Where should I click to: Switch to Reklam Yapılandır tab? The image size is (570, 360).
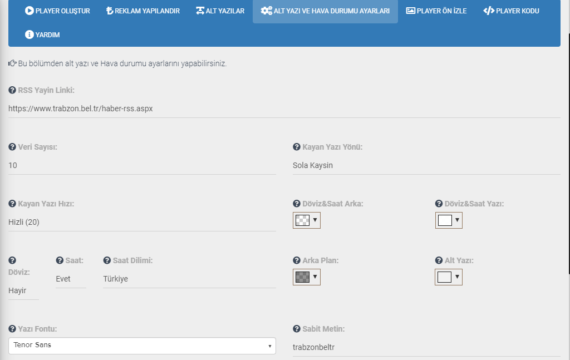click(143, 11)
